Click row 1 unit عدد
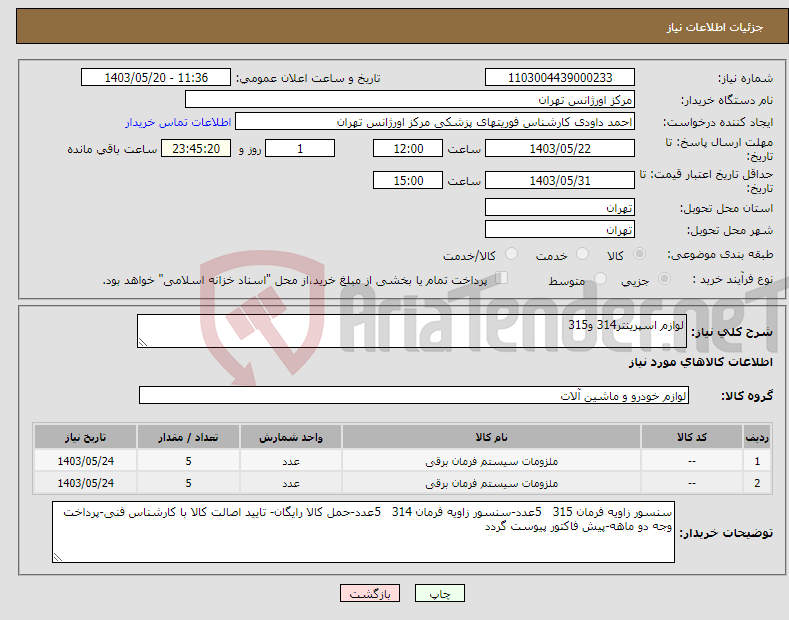The height and width of the screenshot is (620, 789). click(291, 461)
